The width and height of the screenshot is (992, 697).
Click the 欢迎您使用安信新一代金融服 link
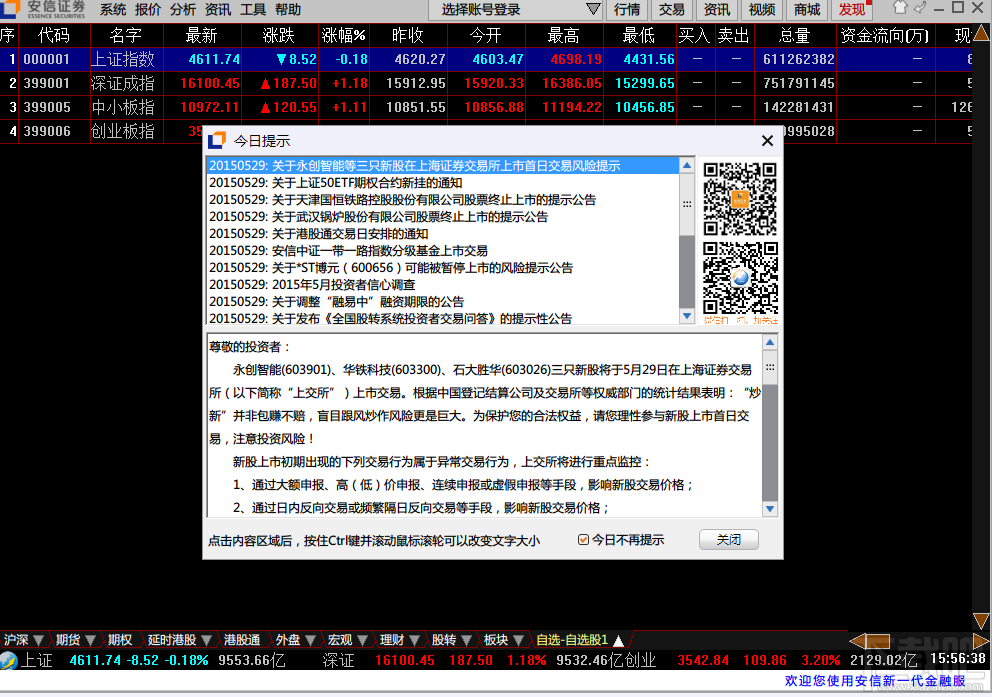[x=875, y=681]
